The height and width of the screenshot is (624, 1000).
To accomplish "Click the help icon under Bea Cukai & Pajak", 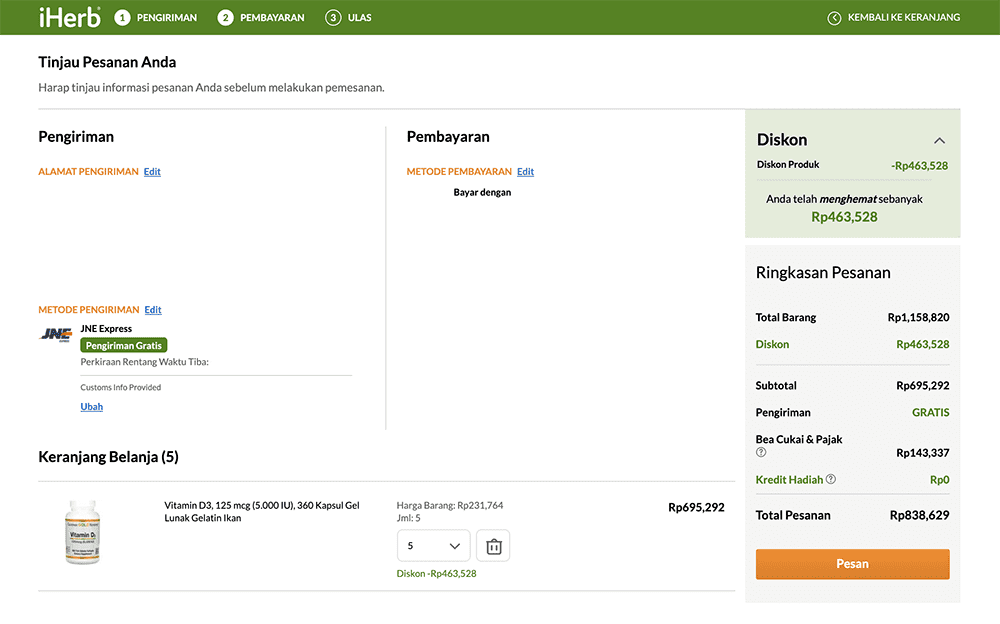I will 761,453.
